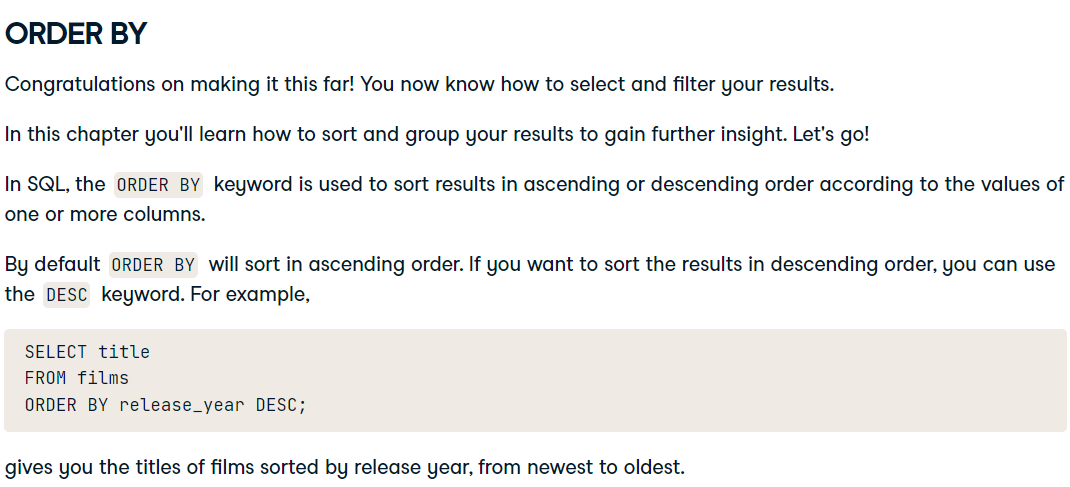Click the SELECT keyword in code block

click(56, 352)
